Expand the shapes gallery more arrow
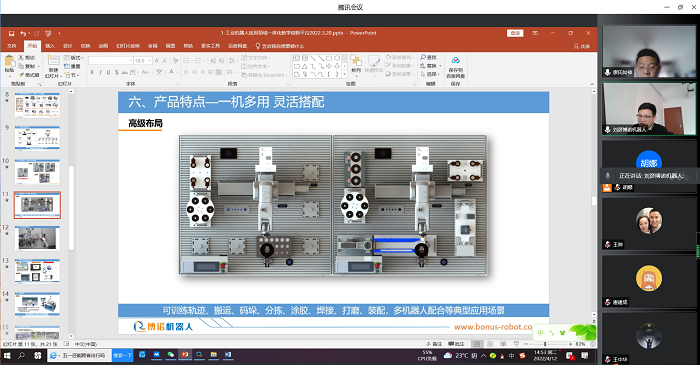This screenshot has width=700, height=365. [345, 74]
